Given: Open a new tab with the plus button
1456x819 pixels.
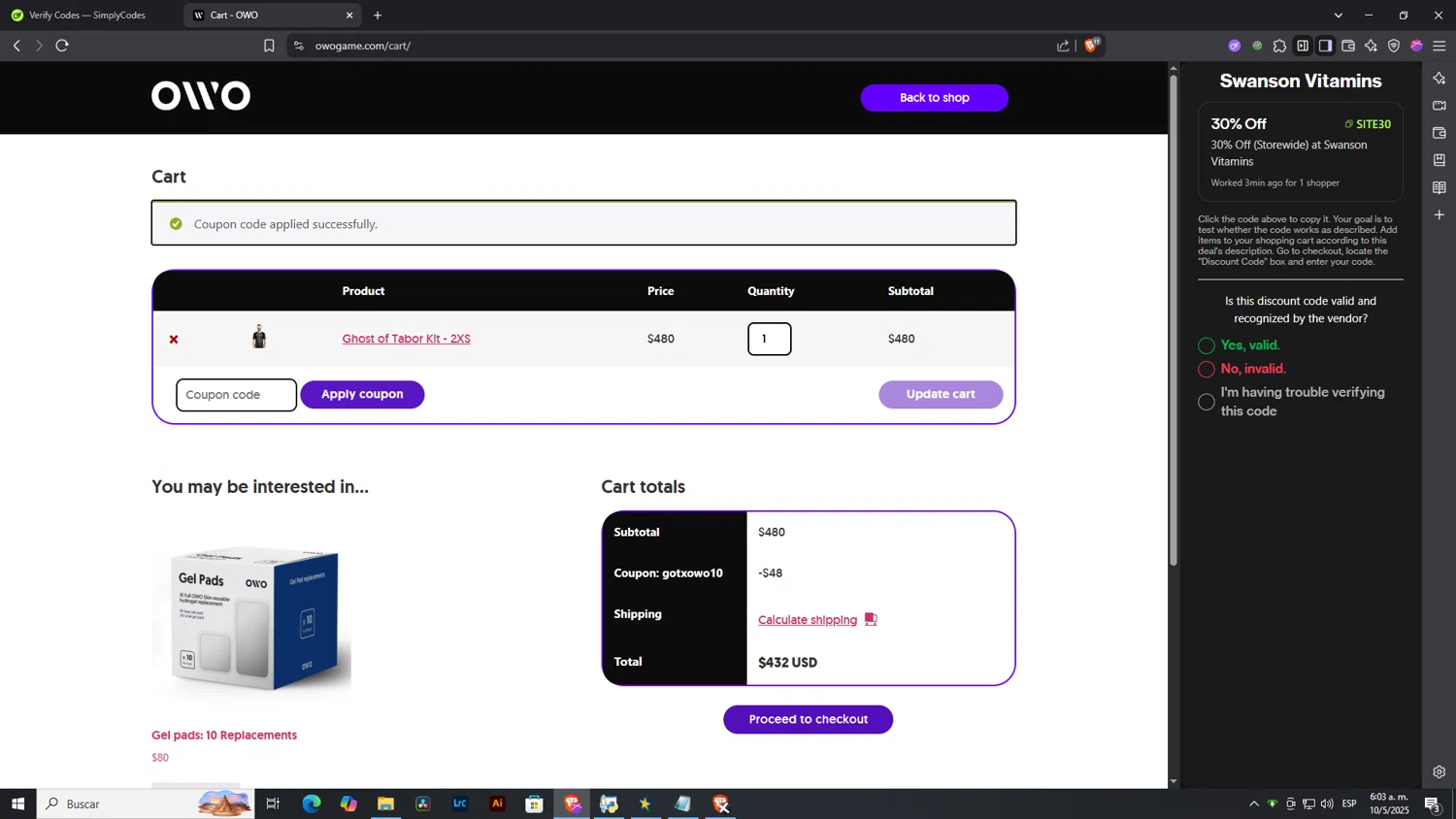Looking at the screenshot, I should (x=378, y=16).
